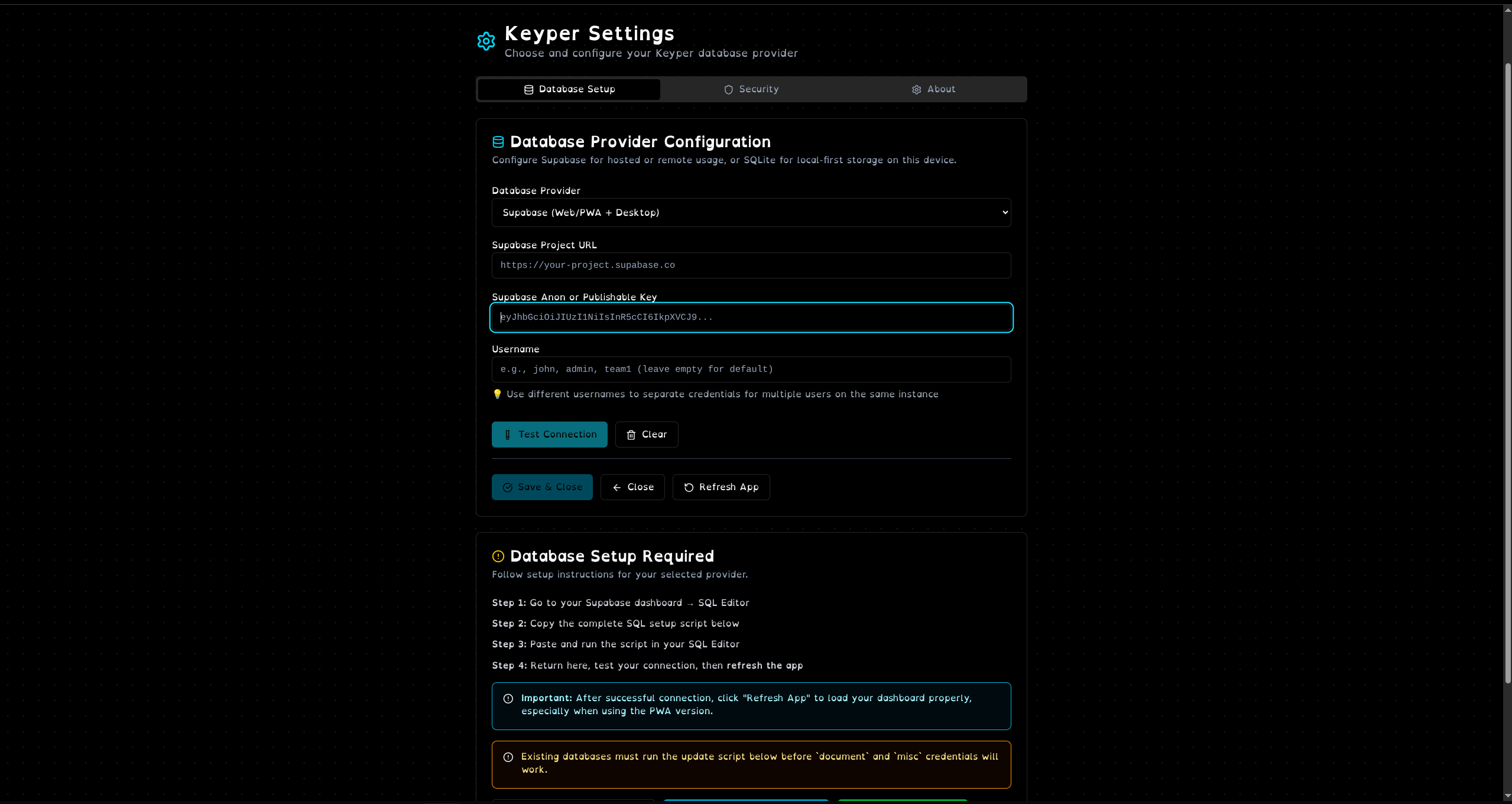Click the alert icon in Existing databases warning
This screenshot has width=1512, height=804.
tap(508, 757)
